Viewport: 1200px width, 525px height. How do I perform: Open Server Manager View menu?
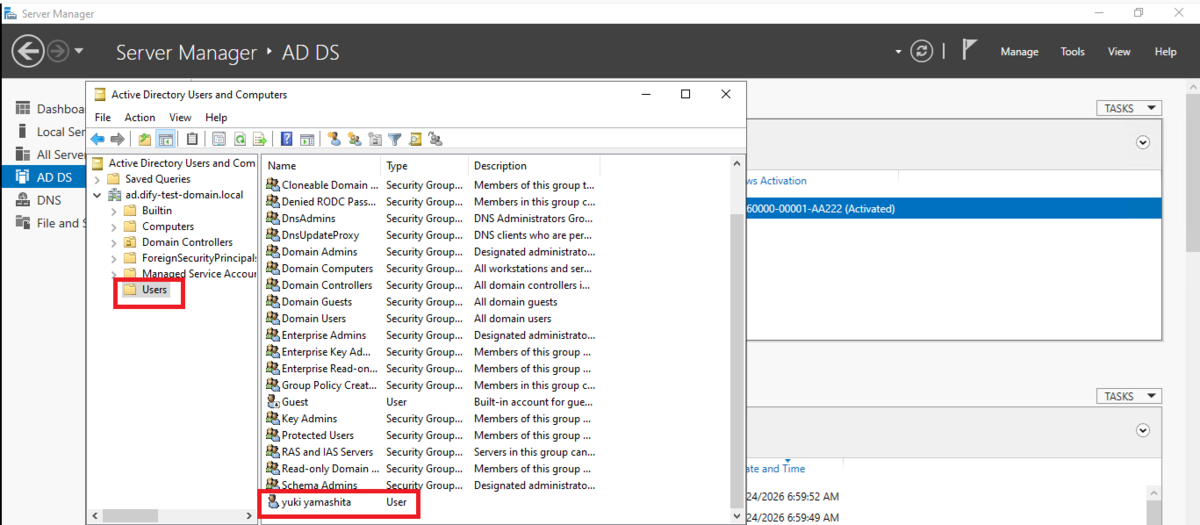tap(1119, 52)
